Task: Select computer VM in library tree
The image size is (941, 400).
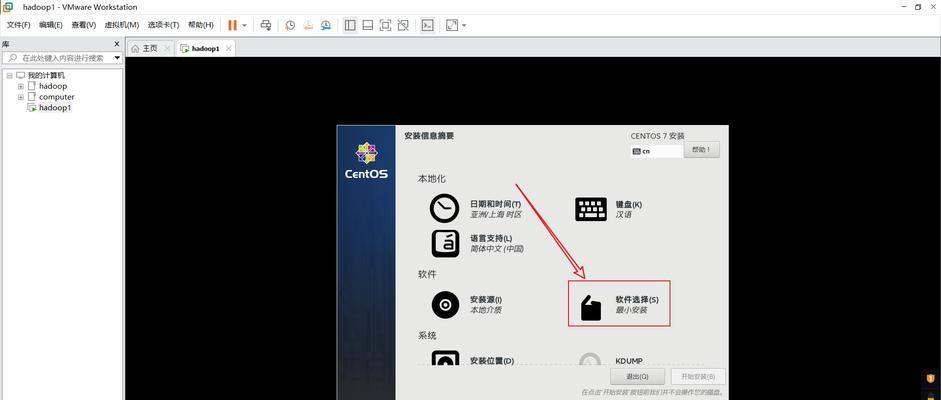Action: coord(56,97)
